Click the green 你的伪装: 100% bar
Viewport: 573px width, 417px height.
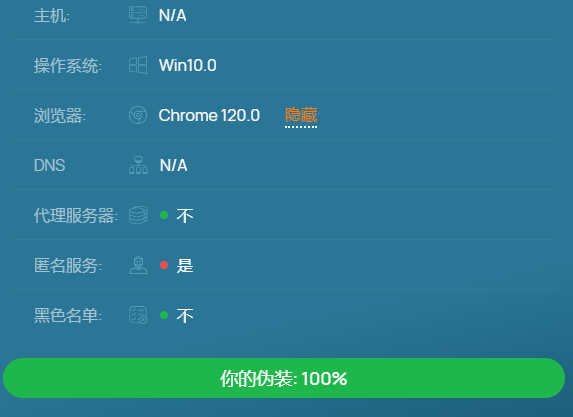tap(284, 378)
